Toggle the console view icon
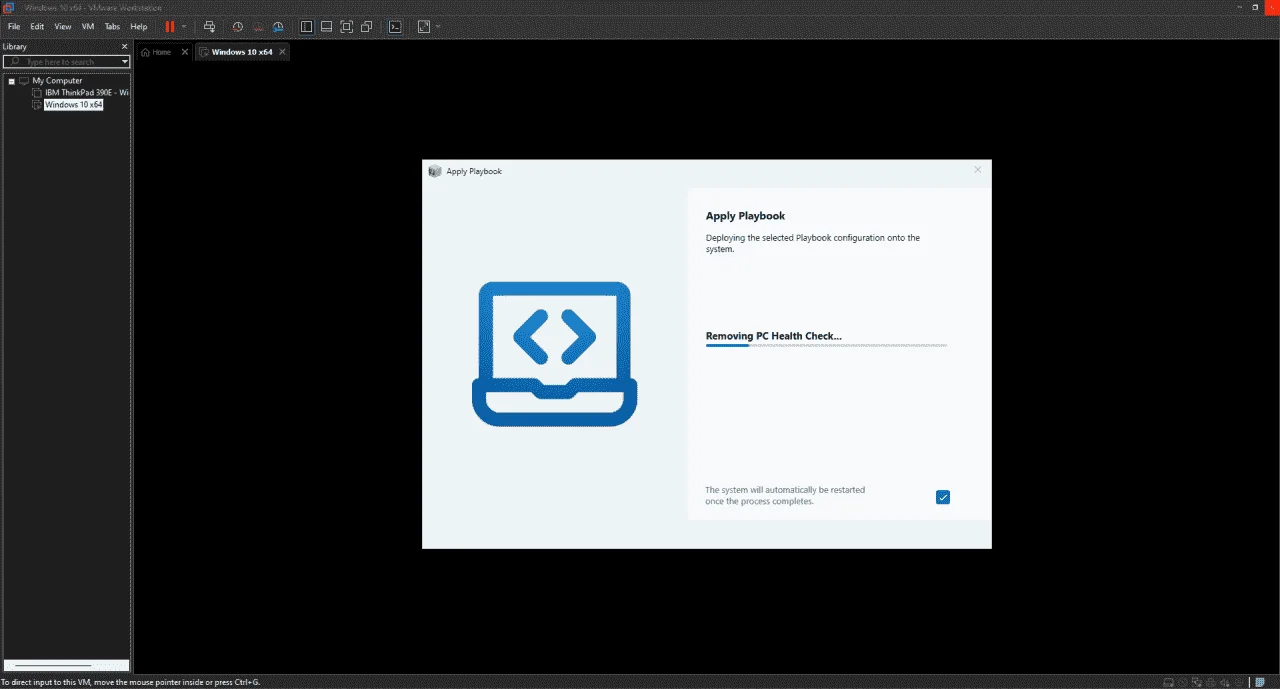Viewport: 1280px width, 689px height. coord(395,27)
